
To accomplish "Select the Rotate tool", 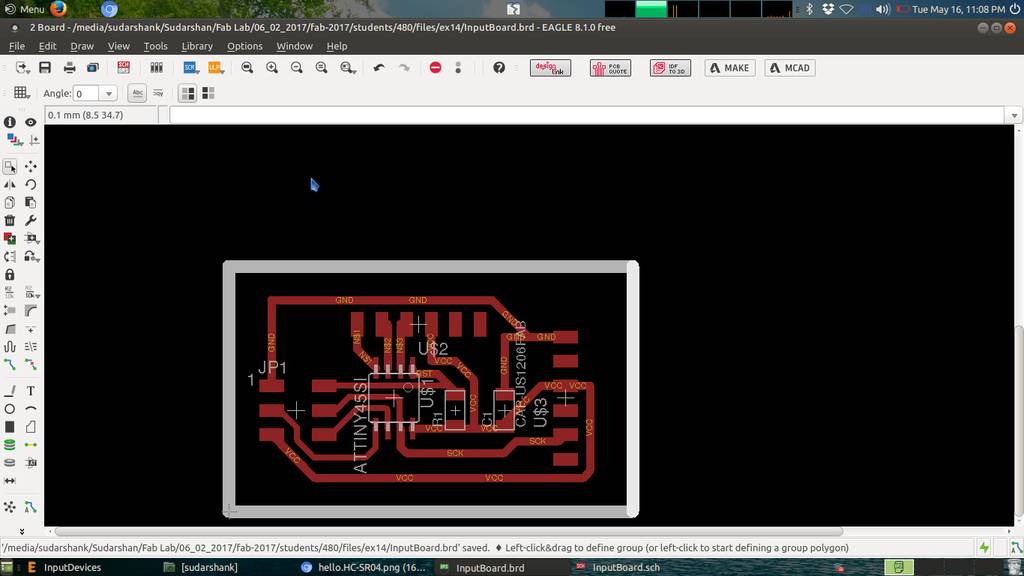I will (x=31, y=185).
